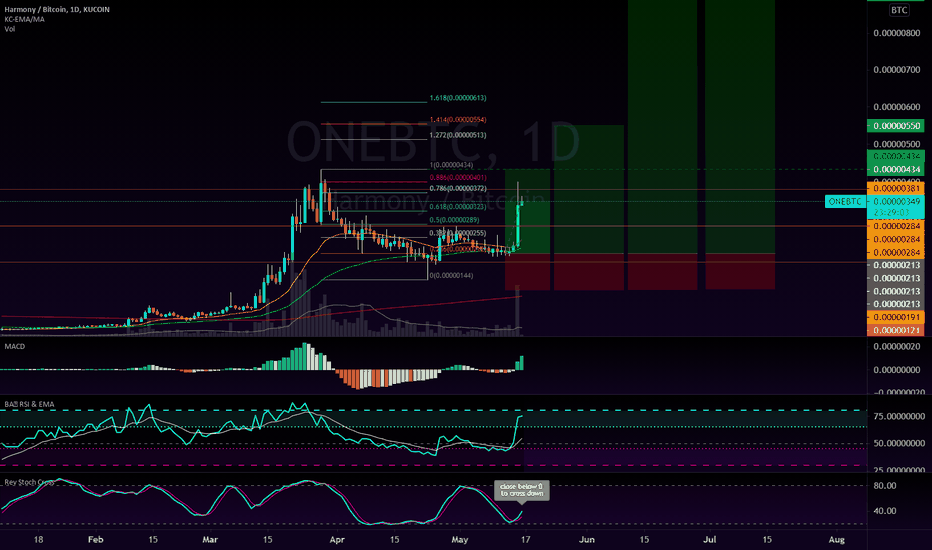
Task: Click the RSI & EMA pane label
Action: [30, 404]
